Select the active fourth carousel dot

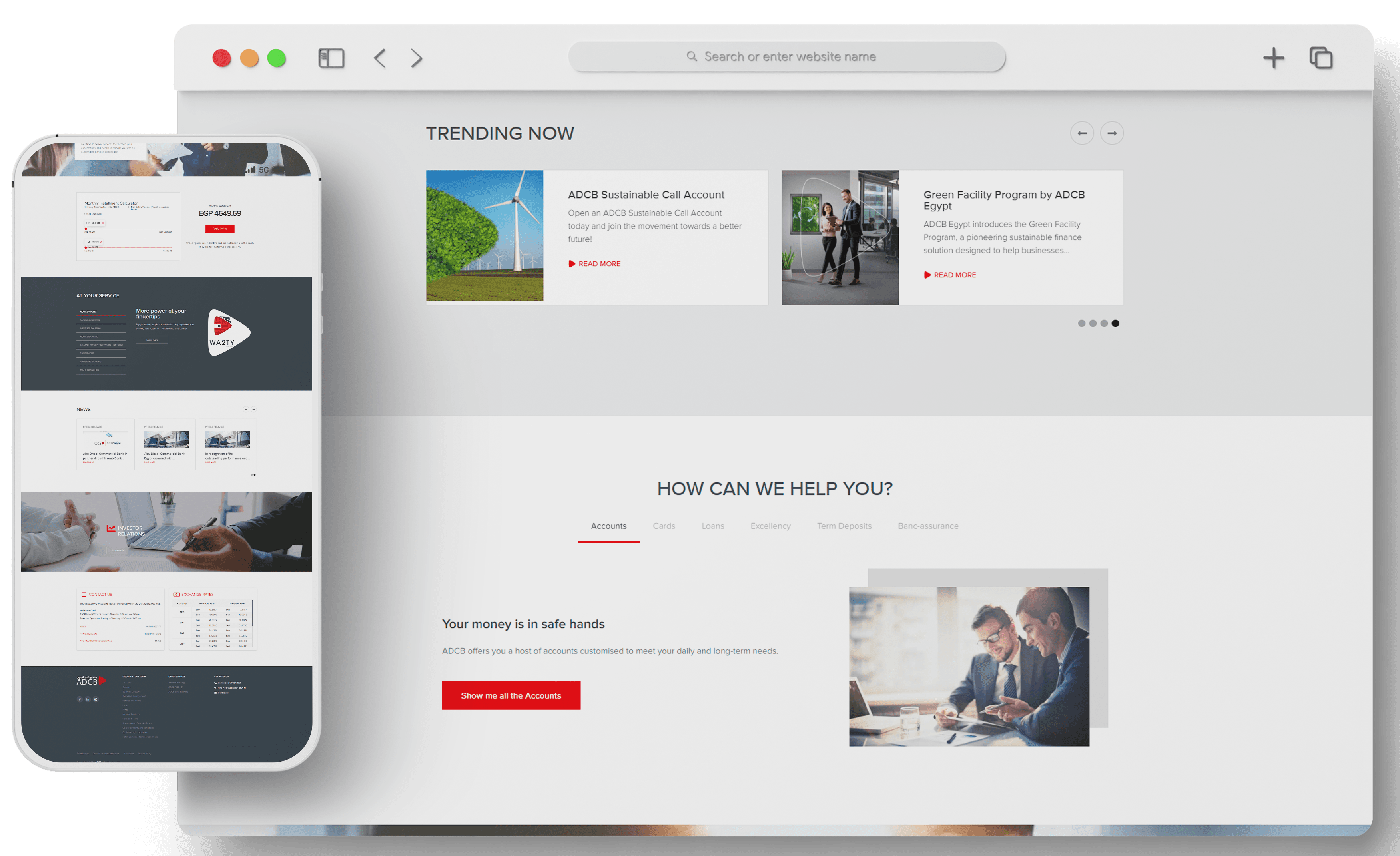pyautogui.click(x=1115, y=323)
